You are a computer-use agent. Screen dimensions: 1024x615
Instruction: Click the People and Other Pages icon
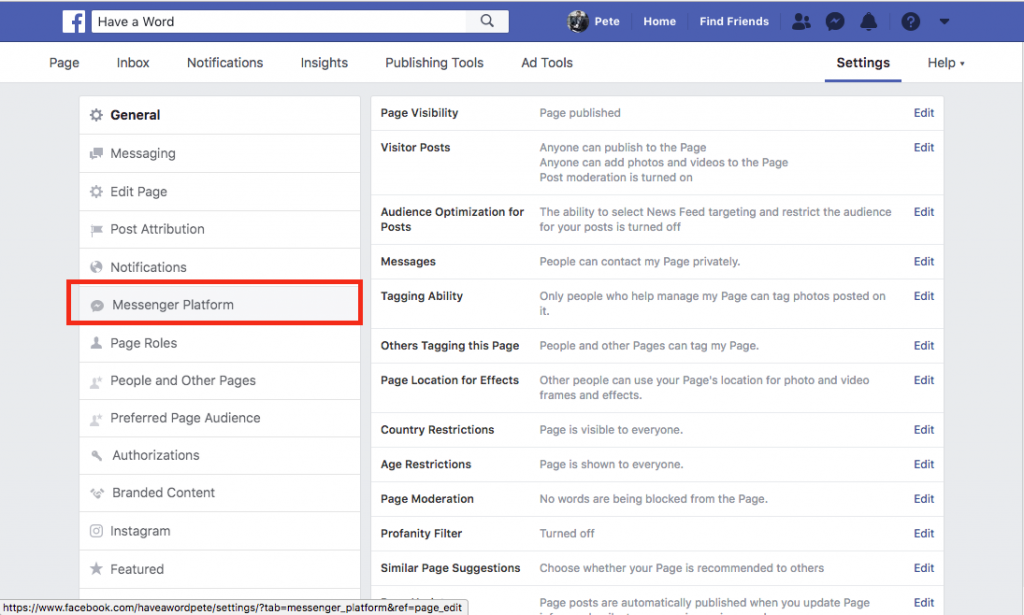pos(96,381)
